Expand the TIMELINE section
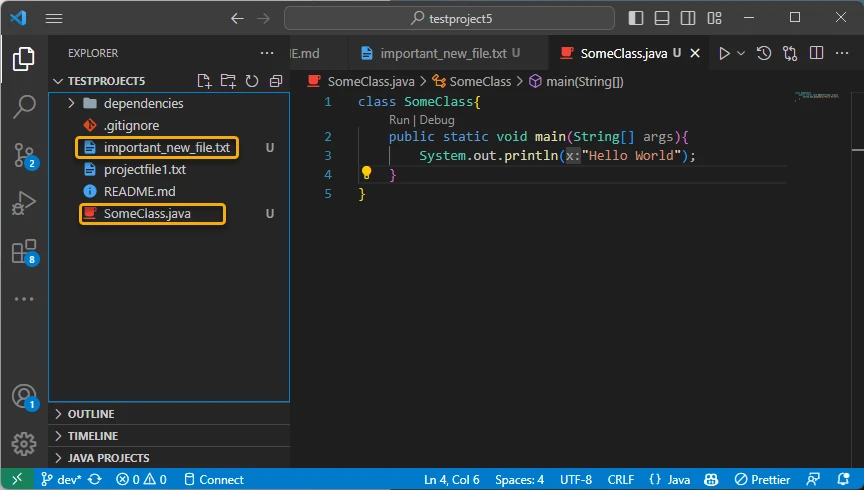This screenshot has height=490, width=864. coord(169,436)
